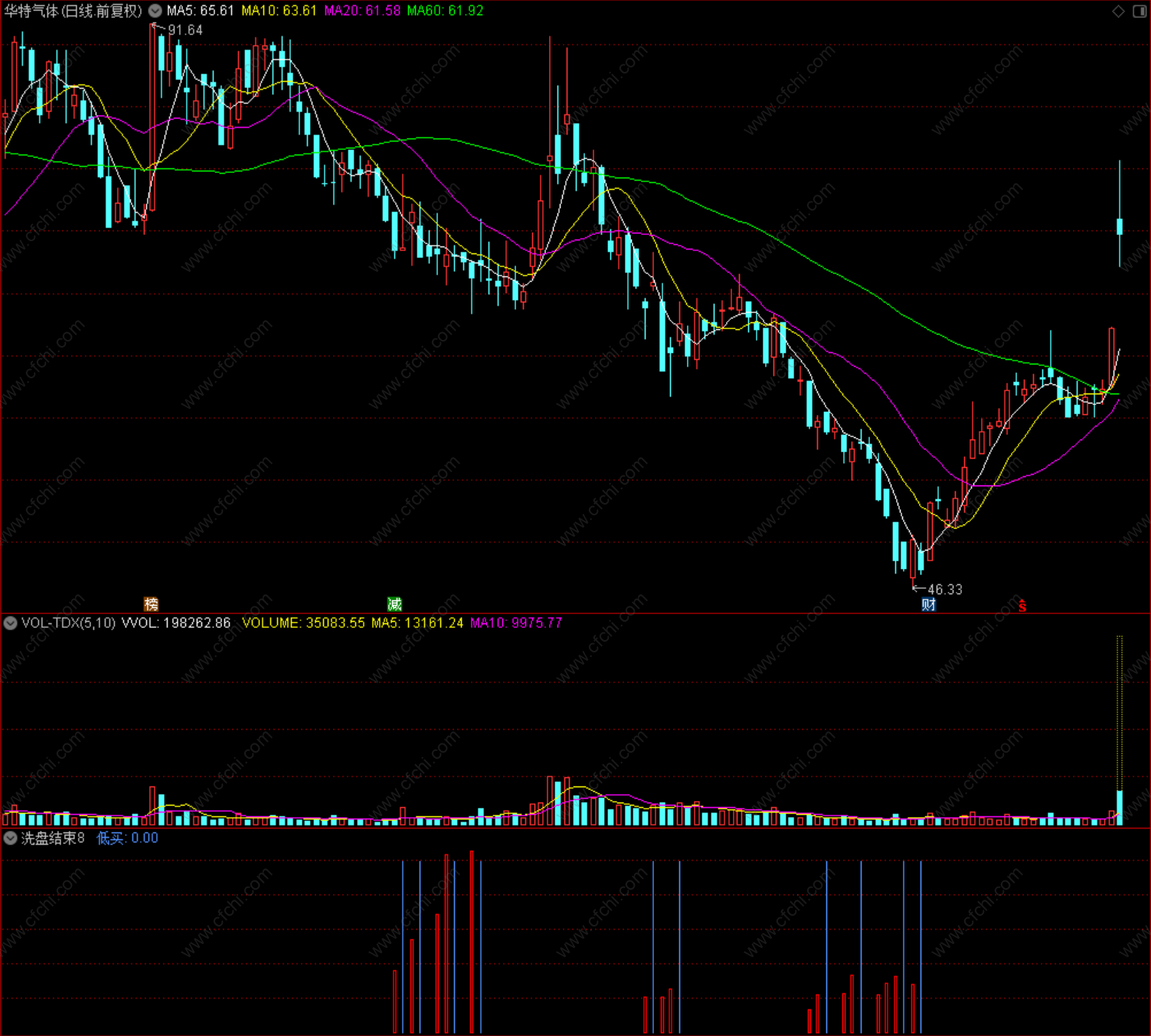
Task: Click the diamond icon at top right
Action: [1119, 11]
